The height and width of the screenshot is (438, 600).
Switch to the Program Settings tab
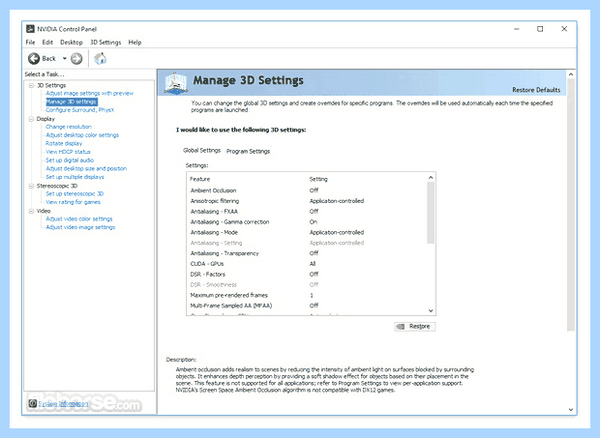pos(248,151)
